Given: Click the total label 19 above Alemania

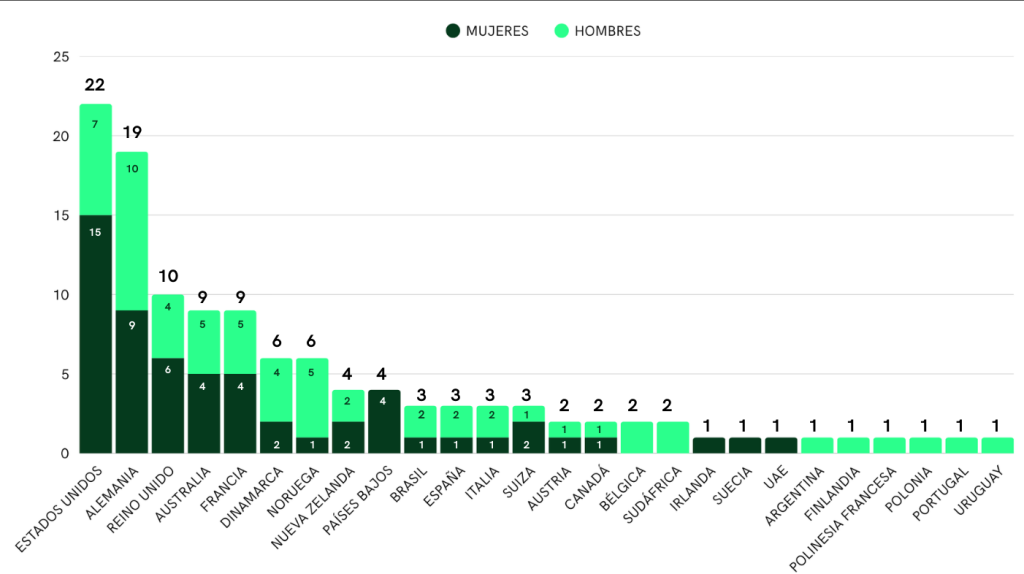Looking at the screenshot, I should point(132,132).
